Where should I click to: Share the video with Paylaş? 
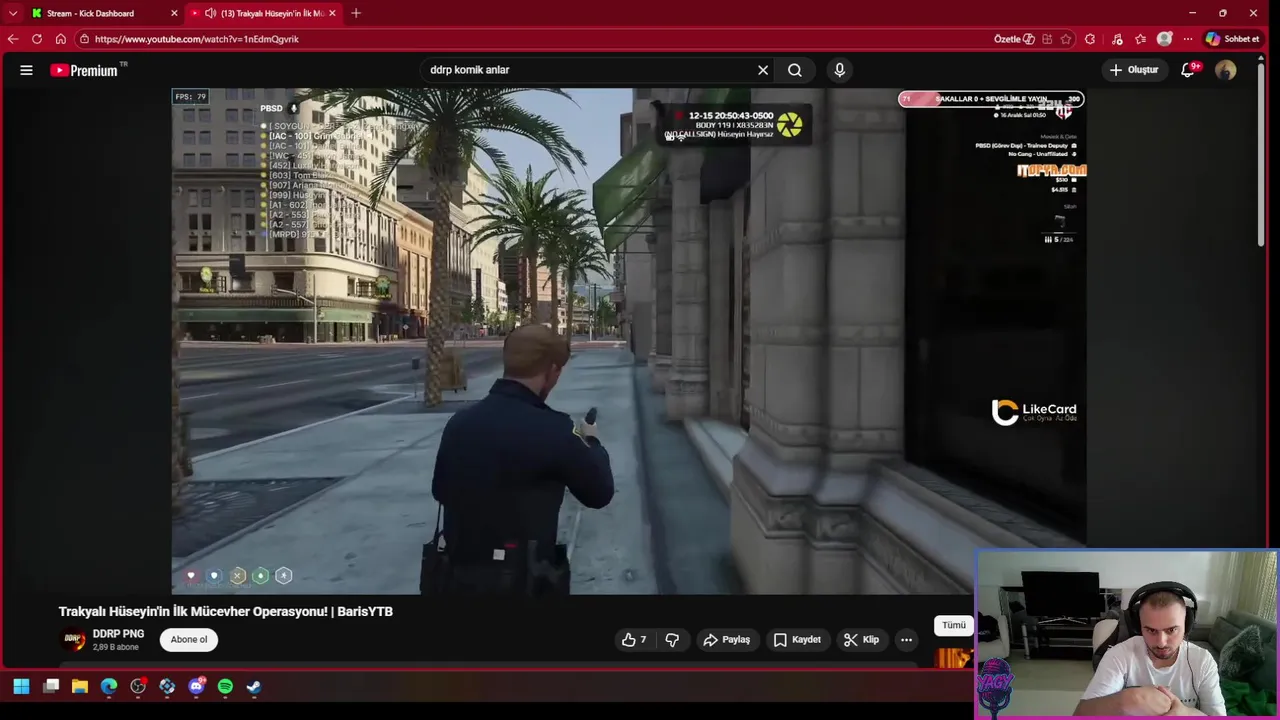pyautogui.click(x=726, y=640)
